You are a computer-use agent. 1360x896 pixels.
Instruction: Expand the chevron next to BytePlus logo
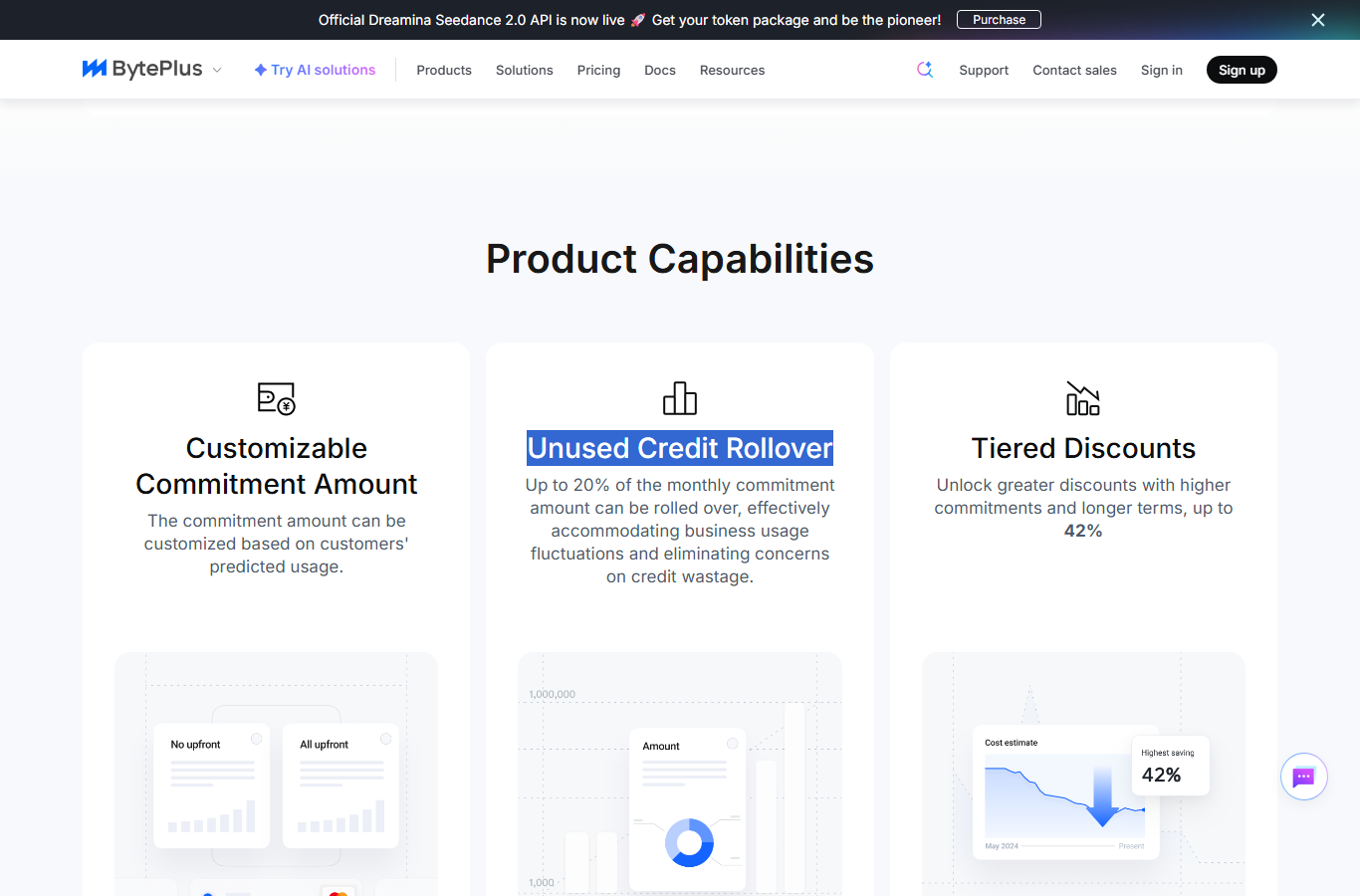tap(217, 70)
